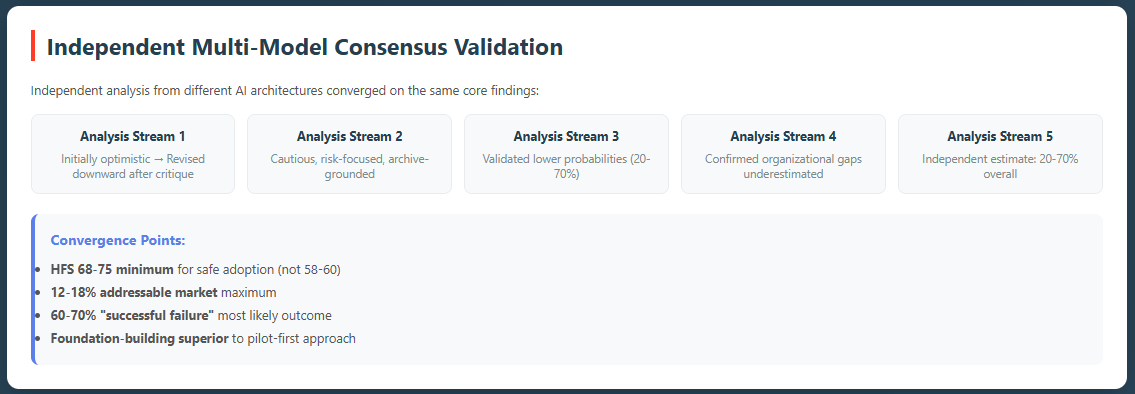Click 'Confirmed organizational gaps underestimated' text
This screenshot has width=1135, height=394.
coord(783,167)
